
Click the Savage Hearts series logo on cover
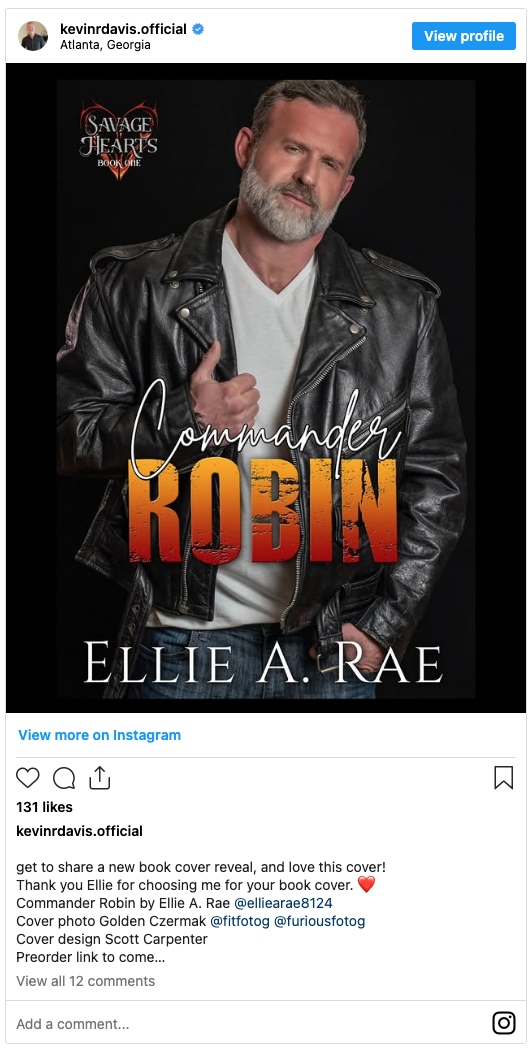(119, 140)
